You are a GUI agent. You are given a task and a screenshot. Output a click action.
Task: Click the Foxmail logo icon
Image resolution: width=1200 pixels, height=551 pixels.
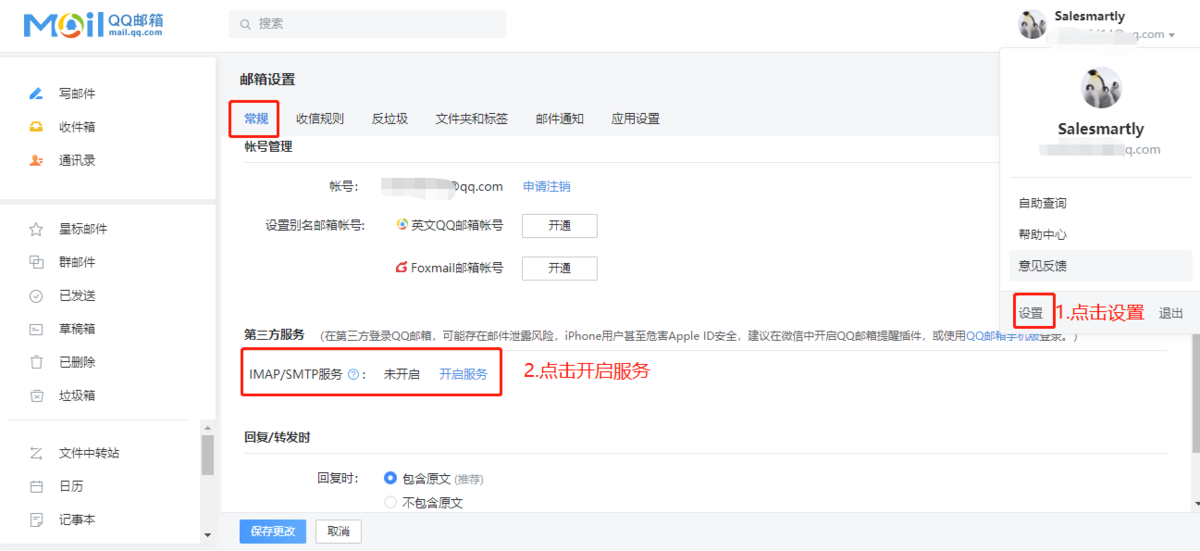tap(402, 268)
